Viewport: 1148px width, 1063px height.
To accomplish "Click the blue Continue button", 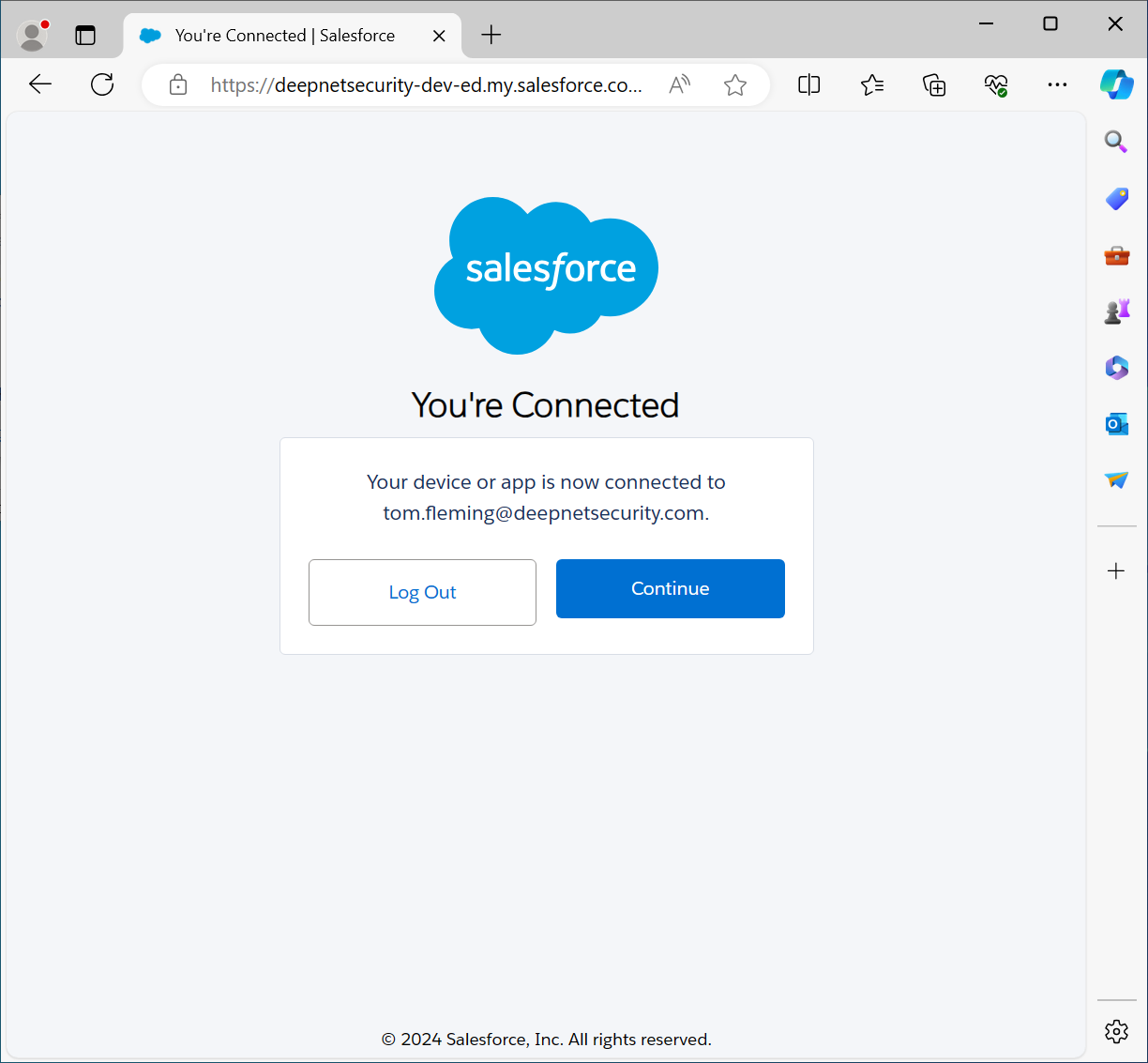I will 670,588.
